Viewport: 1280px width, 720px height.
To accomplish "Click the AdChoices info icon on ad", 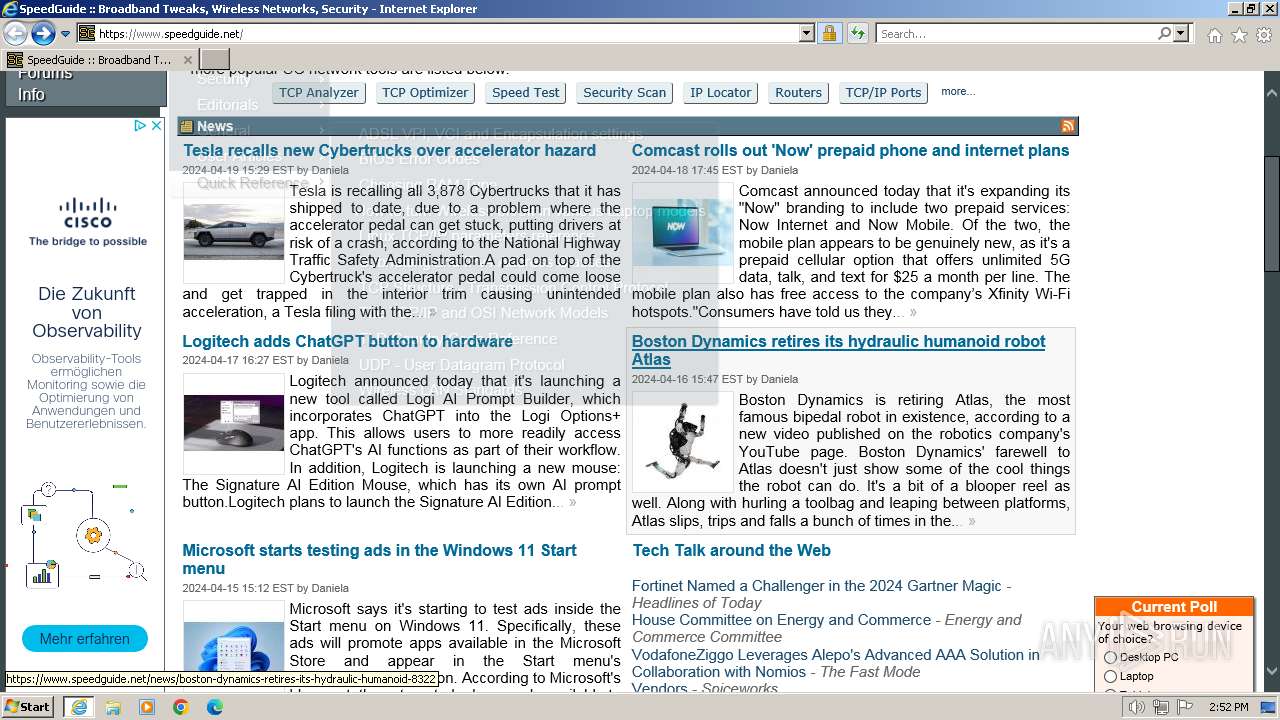I will click(x=141, y=126).
